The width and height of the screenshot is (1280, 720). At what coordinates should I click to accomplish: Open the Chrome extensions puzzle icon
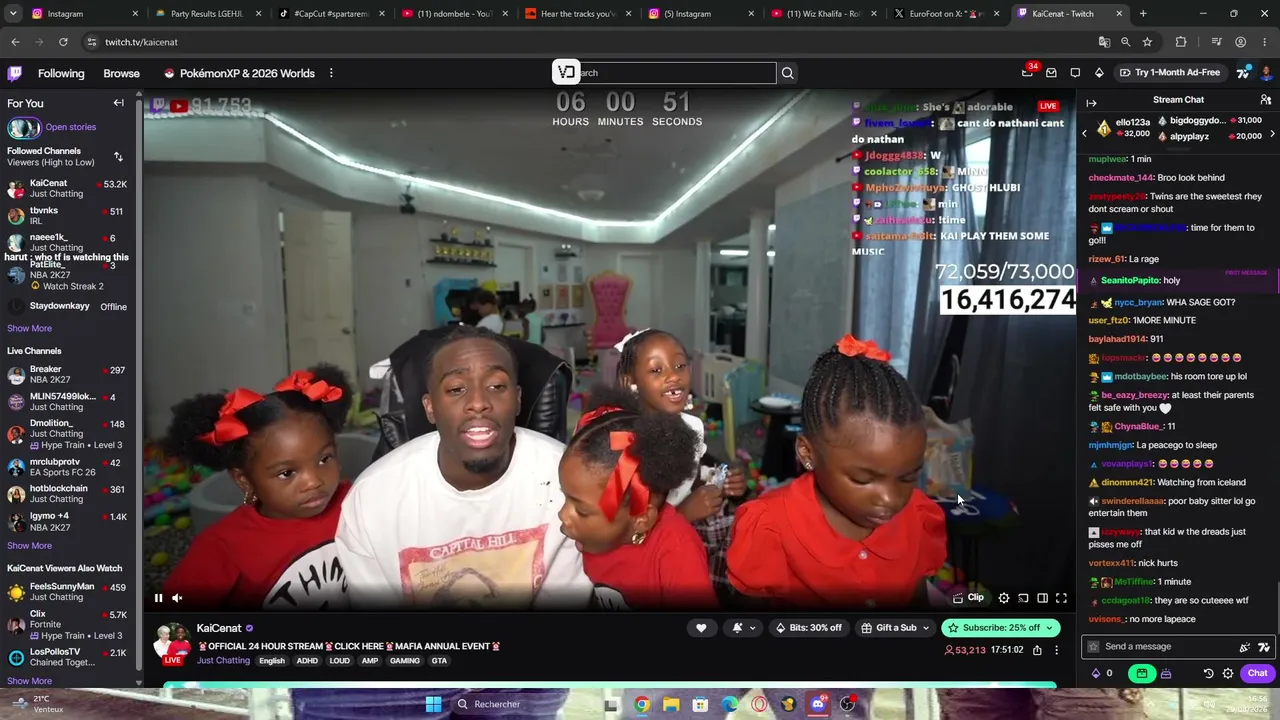(1181, 42)
